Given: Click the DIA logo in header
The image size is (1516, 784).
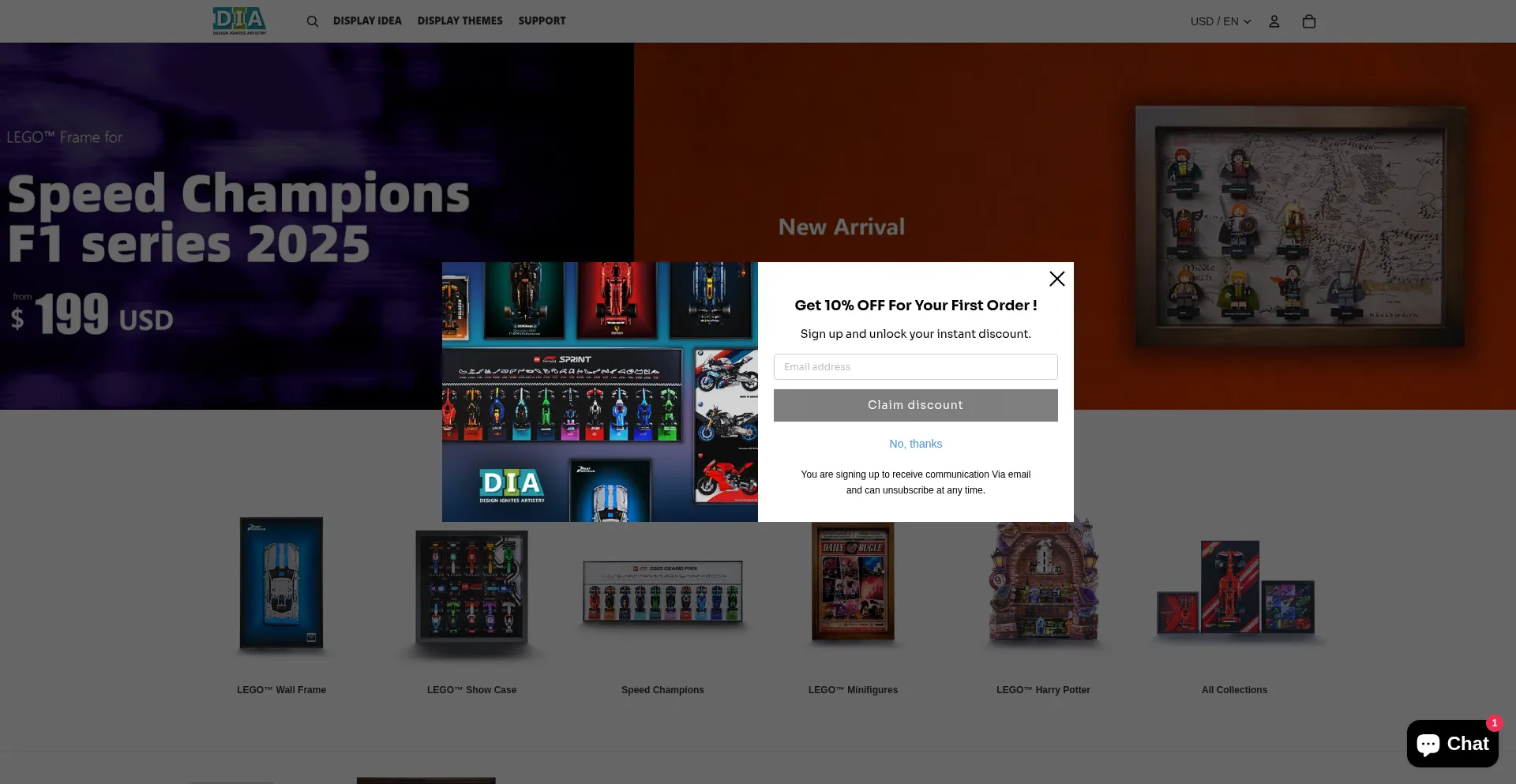Looking at the screenshot, I should pyautogui.click(x=239, y=21).
